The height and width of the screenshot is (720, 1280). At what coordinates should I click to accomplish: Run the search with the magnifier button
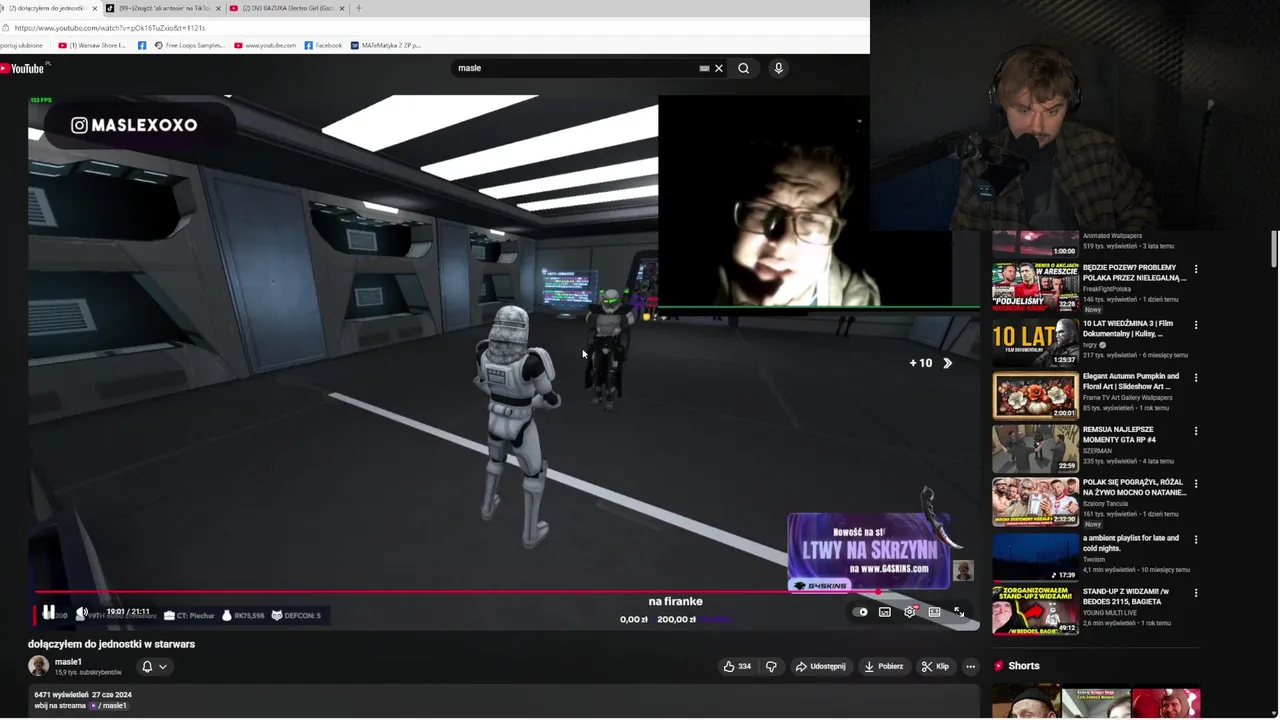743,68
